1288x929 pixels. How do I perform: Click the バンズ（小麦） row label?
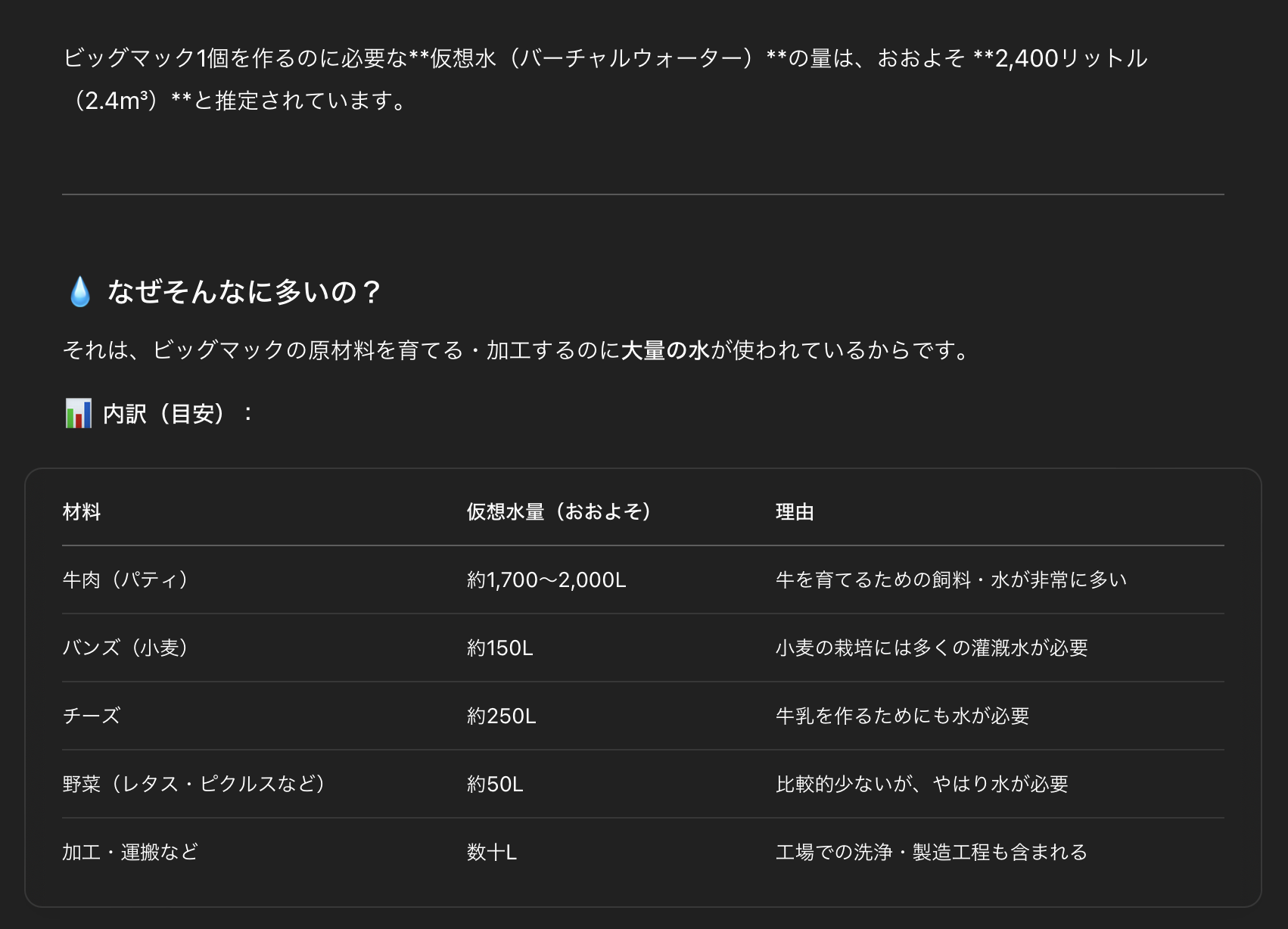tap(126, 648)
